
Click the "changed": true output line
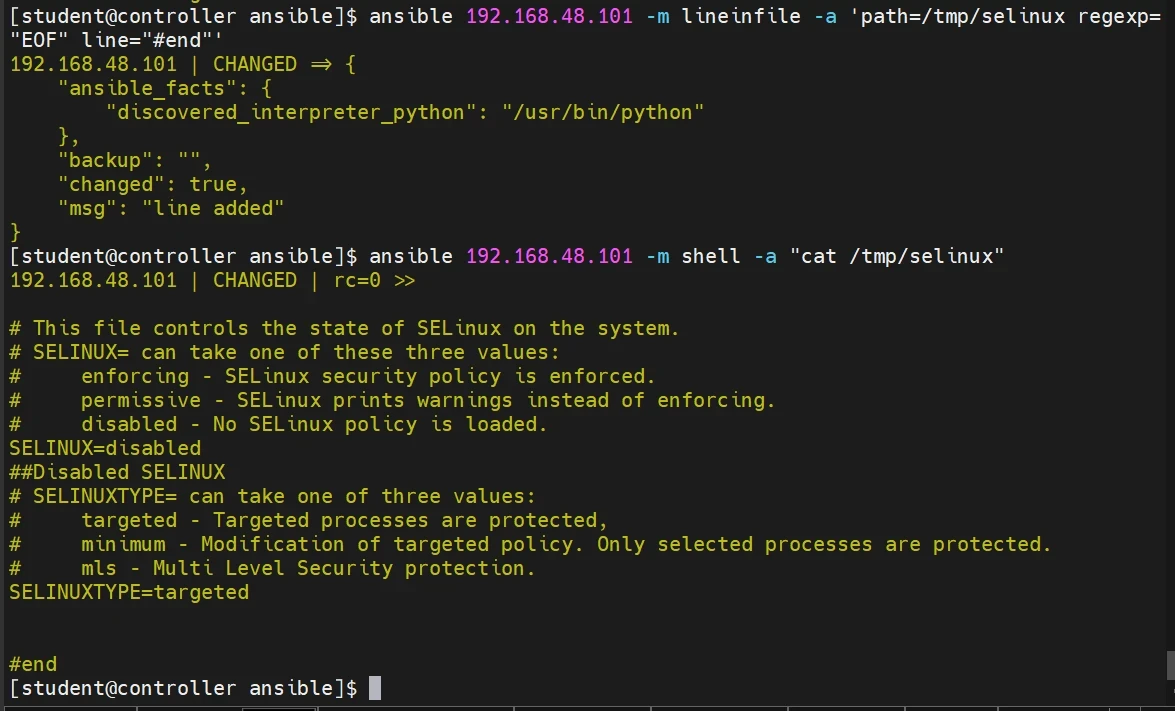coord(152,184)
